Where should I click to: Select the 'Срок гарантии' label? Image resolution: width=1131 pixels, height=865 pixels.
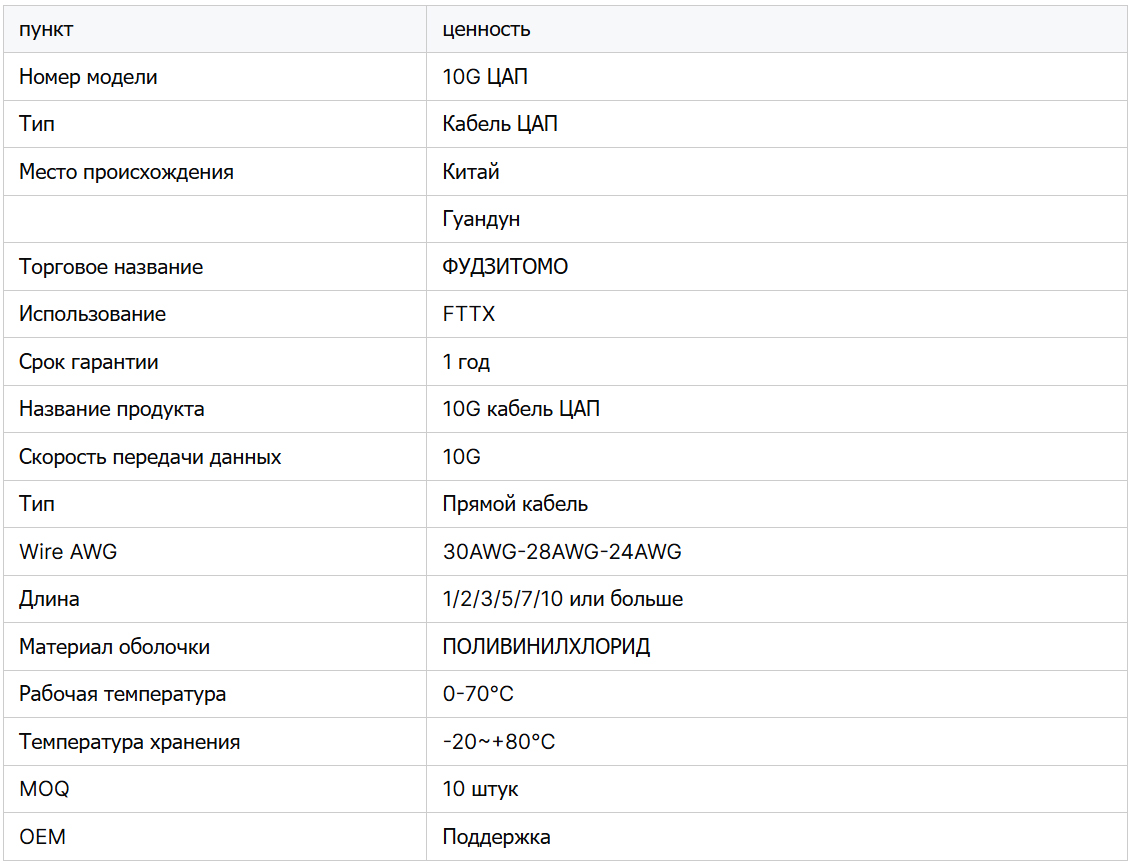click(89, 362)
